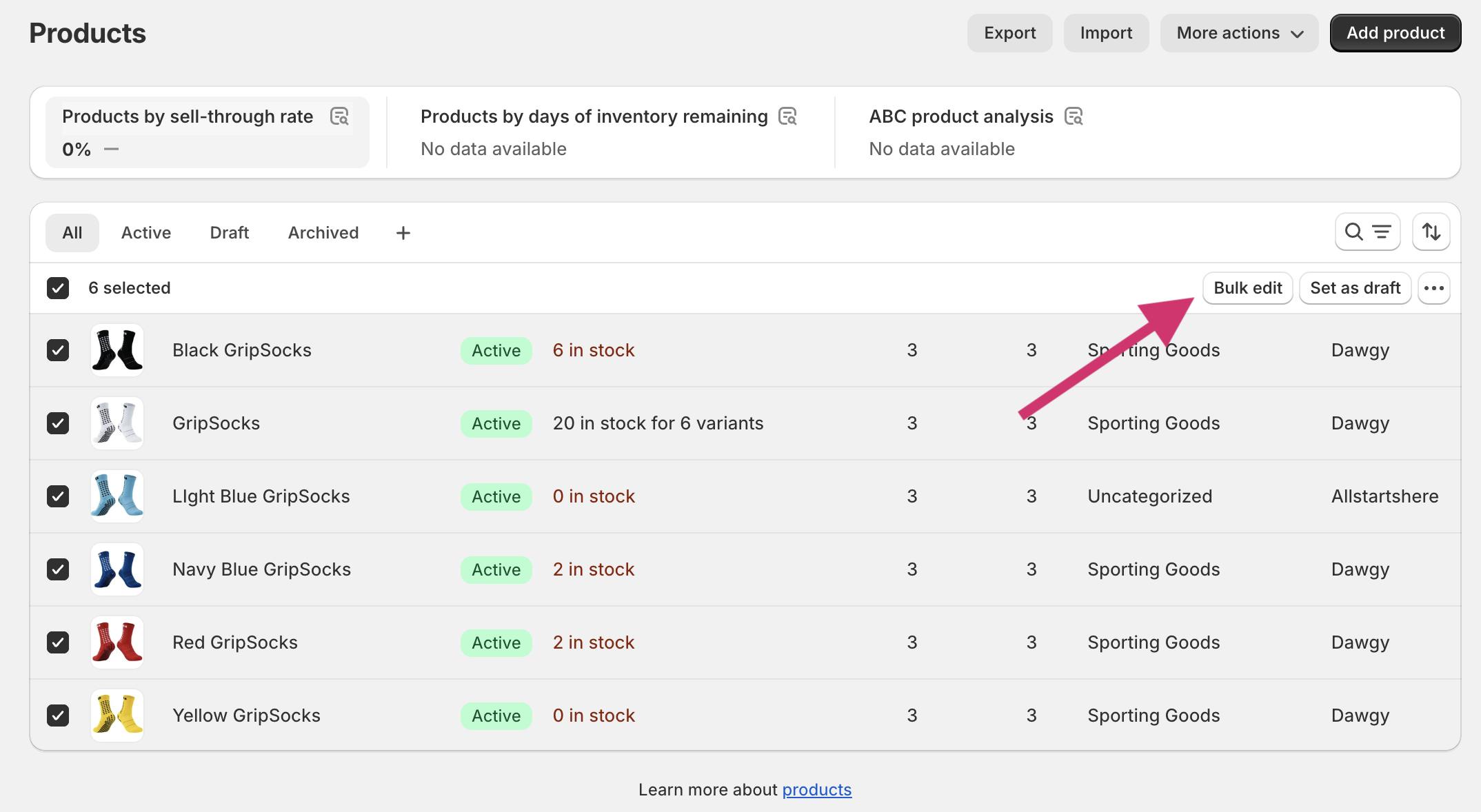Open Products by days of inventory remaining card
The width and height of the screenshot is (1481, 812).
[x=610, y=132]
